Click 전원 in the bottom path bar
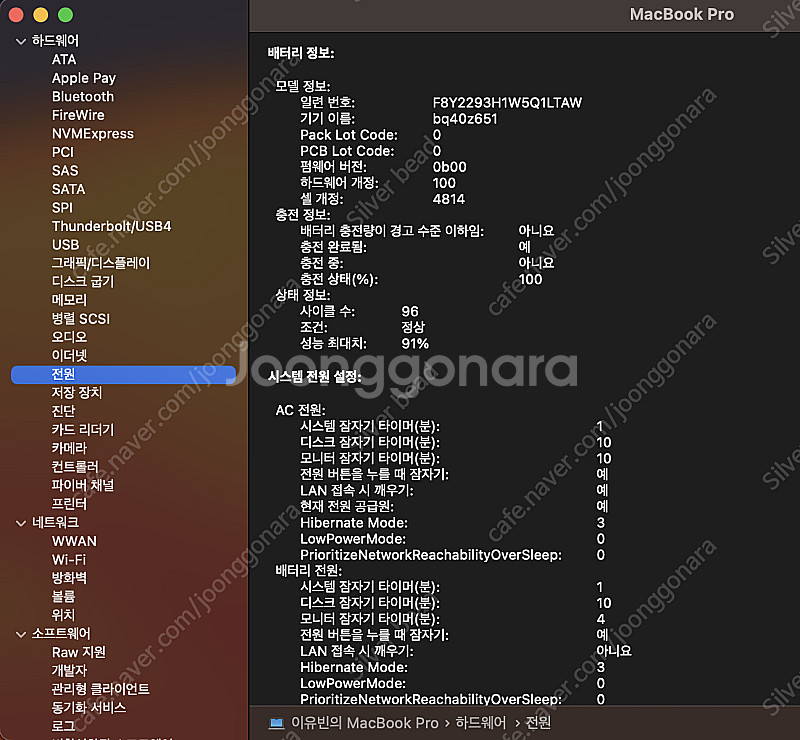 pos(538,723)
